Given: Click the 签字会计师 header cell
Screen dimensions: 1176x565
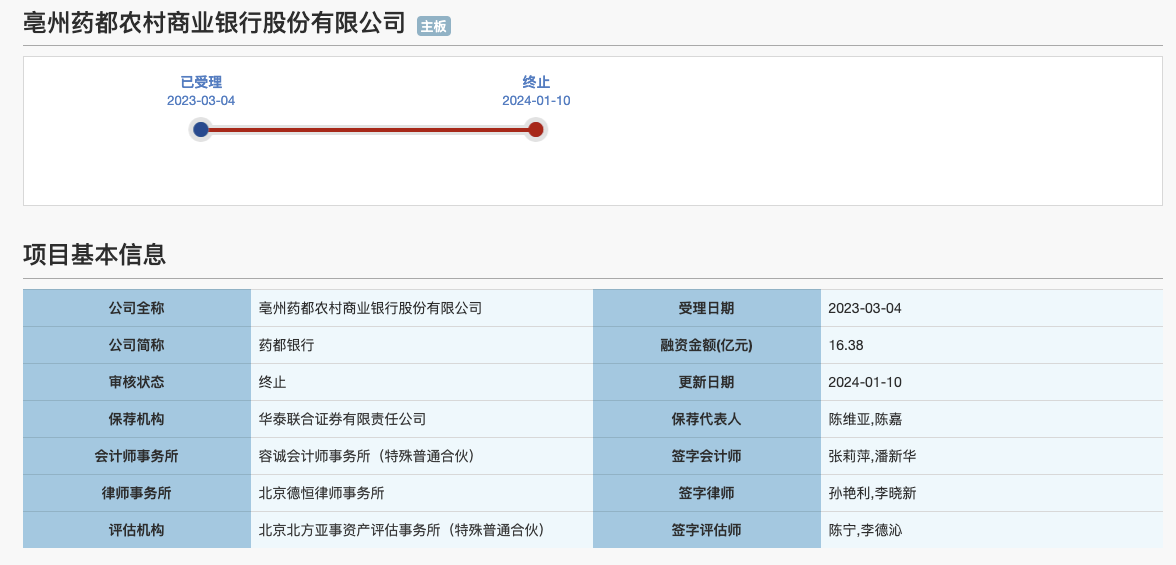Looking at the screenshot, I should (x=706, y=456).
